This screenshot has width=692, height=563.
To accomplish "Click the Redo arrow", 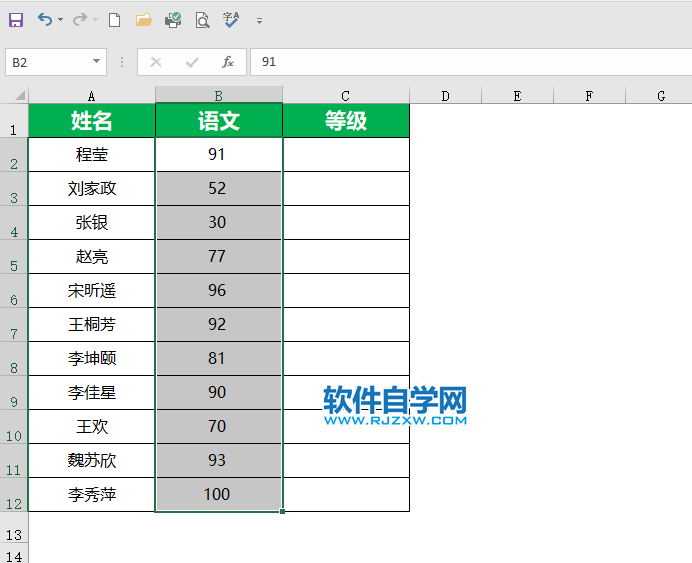I will (x=79, y=19).
